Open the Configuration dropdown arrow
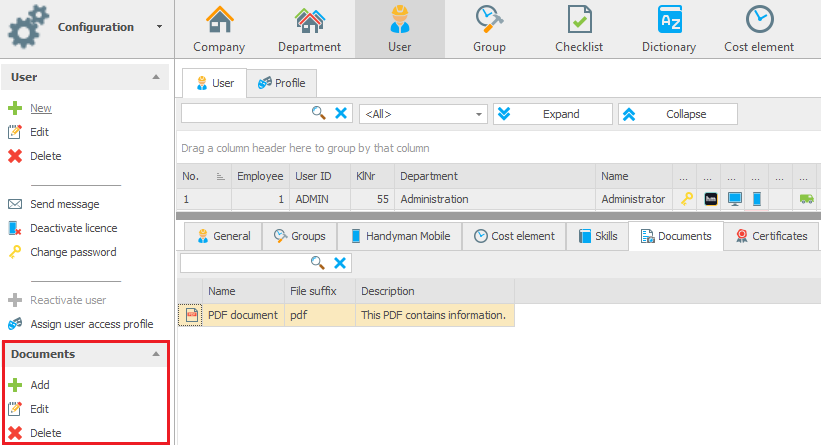821x445 pixels. (159, 27)
